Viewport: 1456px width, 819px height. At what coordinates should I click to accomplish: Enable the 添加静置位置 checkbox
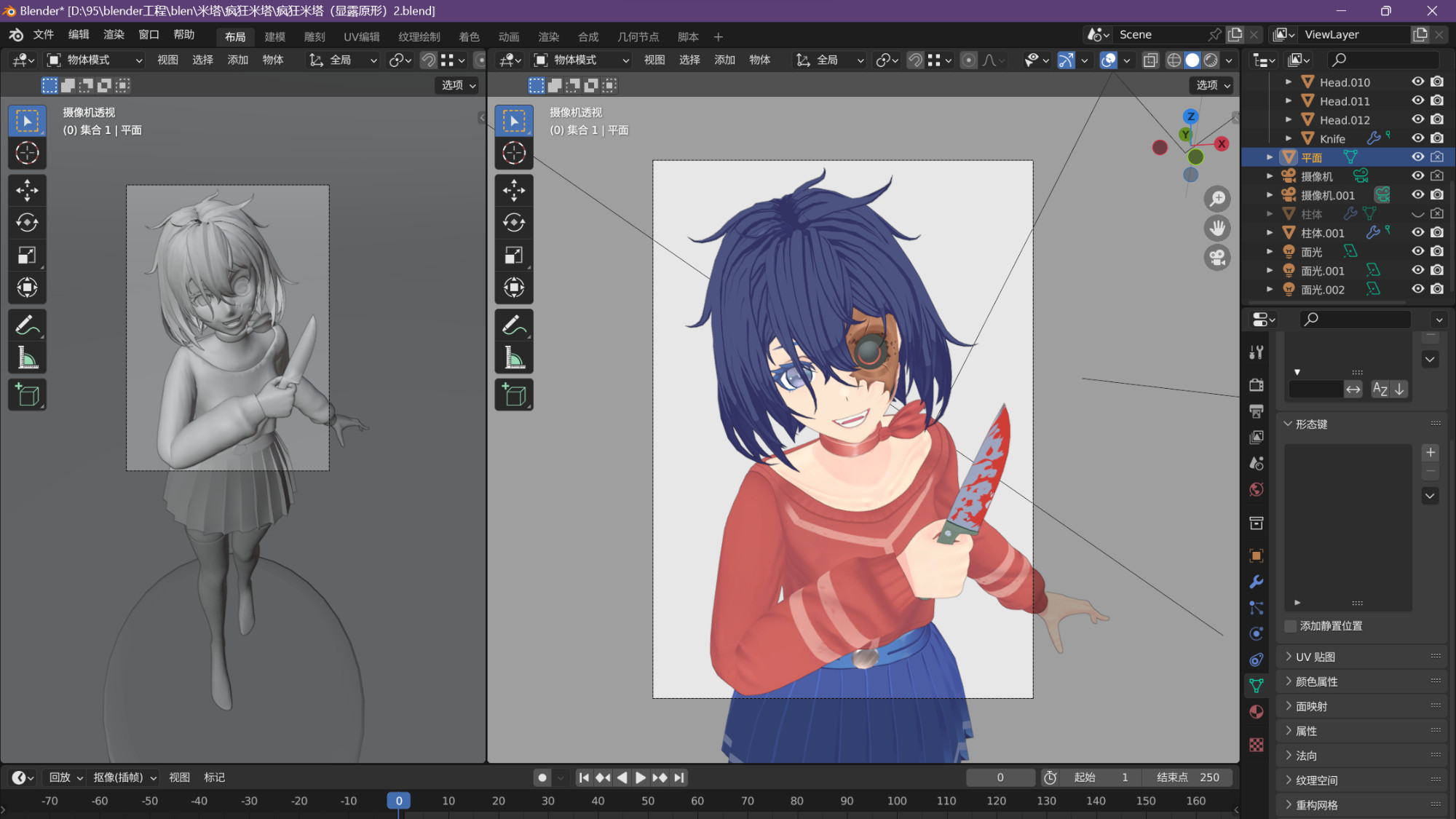coord(1291,626)
